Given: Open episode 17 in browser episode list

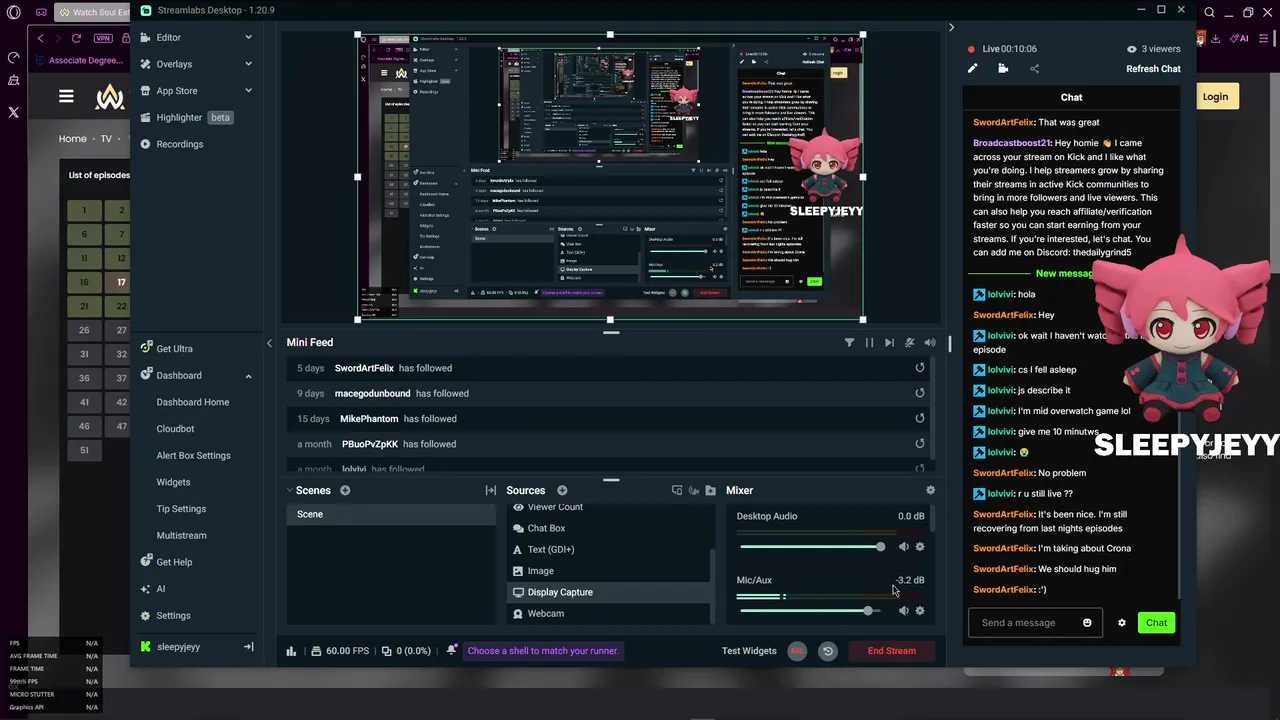Looking at the screenshot, I should (121, 282).
